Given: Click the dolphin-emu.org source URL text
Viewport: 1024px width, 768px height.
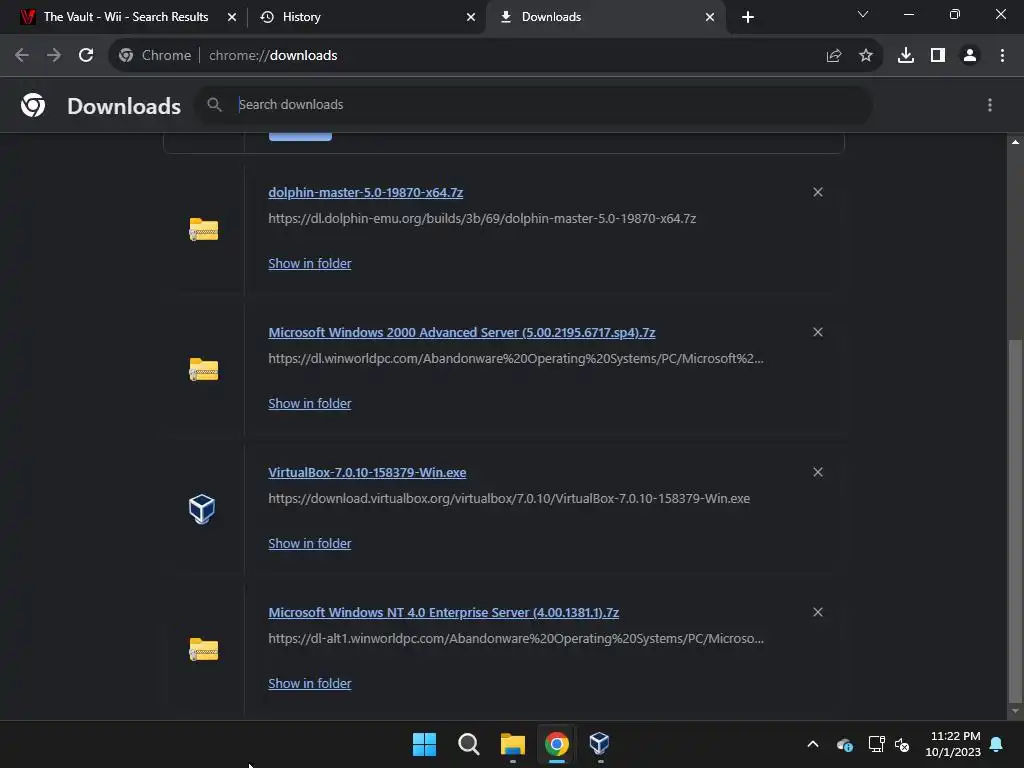Looking at the screenshot, I should 482,218.
